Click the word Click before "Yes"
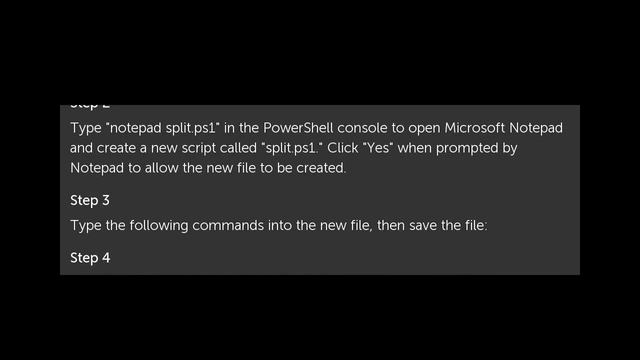Screen dimensions: 640x360 (343, 148)
